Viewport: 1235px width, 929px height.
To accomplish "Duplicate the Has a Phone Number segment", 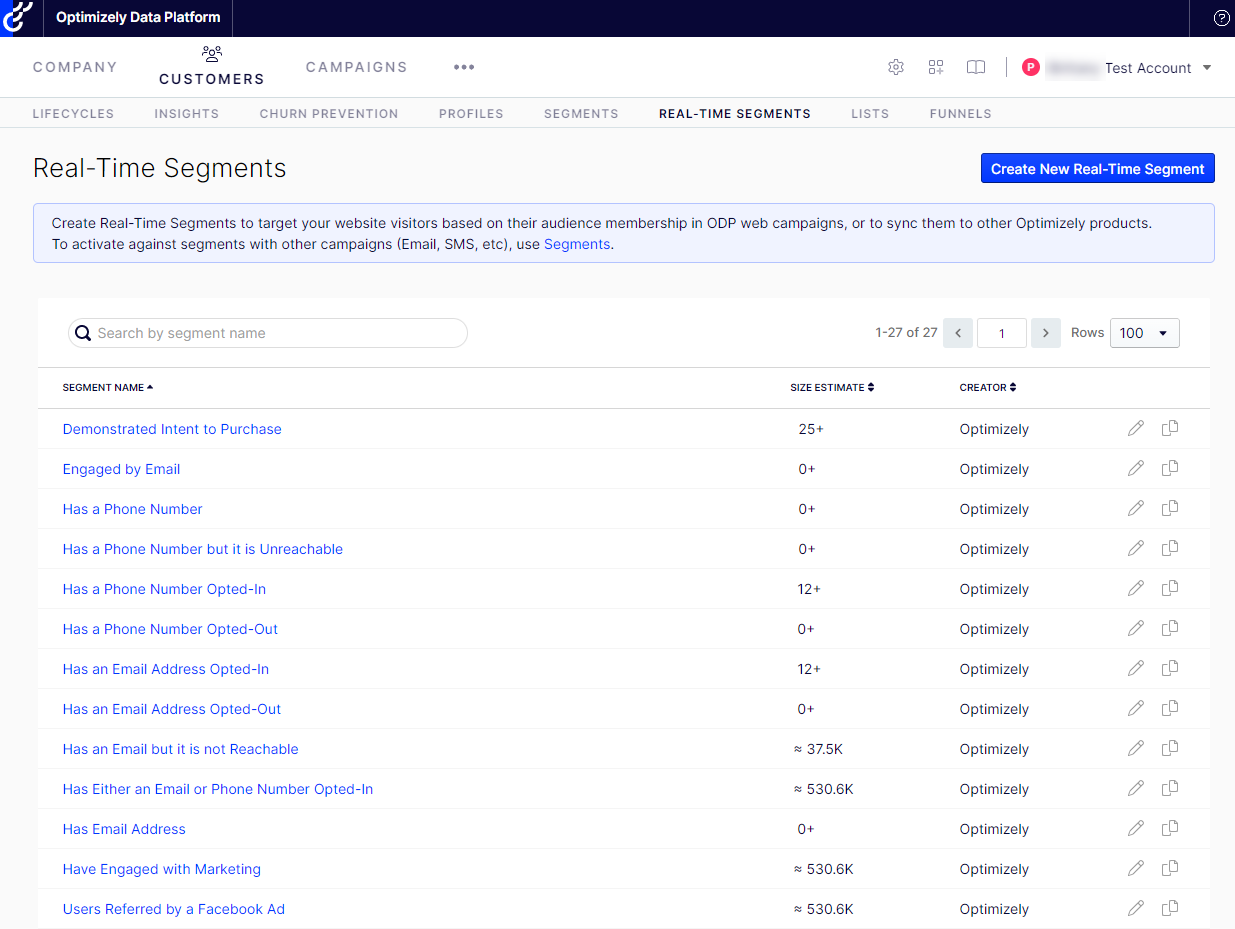I will pyautogui.click(x=1170, y=509).
